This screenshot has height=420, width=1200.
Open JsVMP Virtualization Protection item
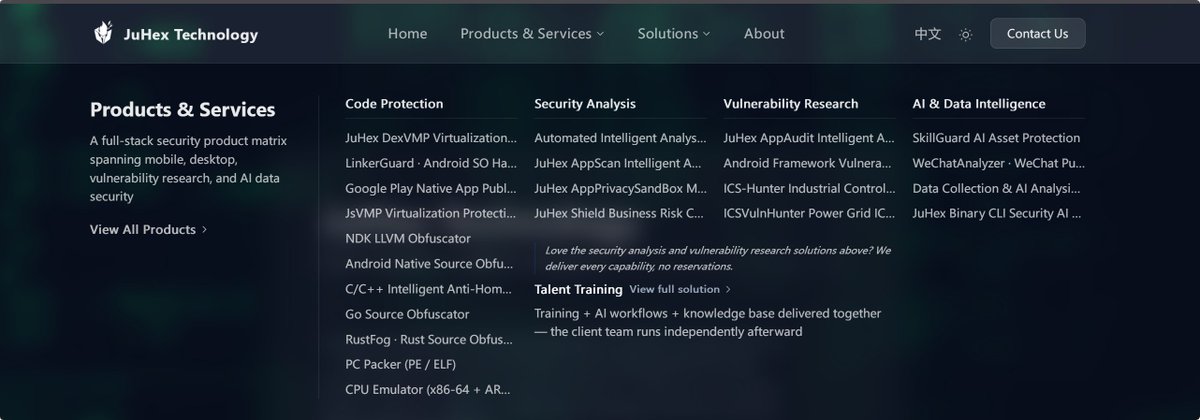click(x=431, y=213)
